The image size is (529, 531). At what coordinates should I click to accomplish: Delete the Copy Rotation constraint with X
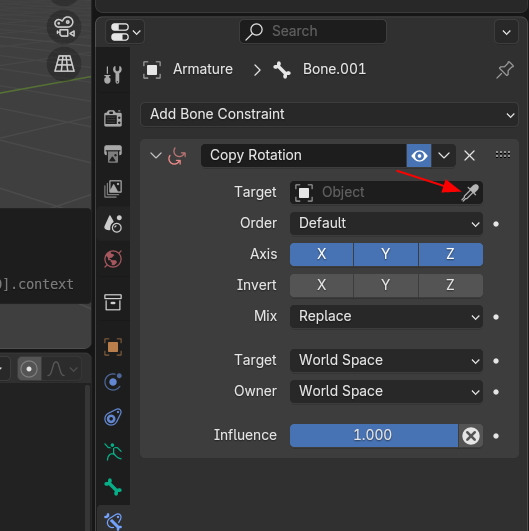[469, 156]
